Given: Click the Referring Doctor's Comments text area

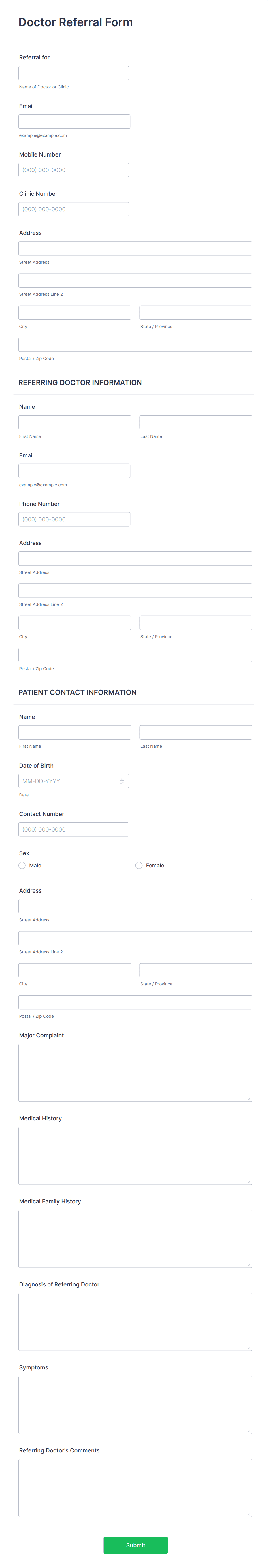Looking at the screenshot, I should [135, 1488].
